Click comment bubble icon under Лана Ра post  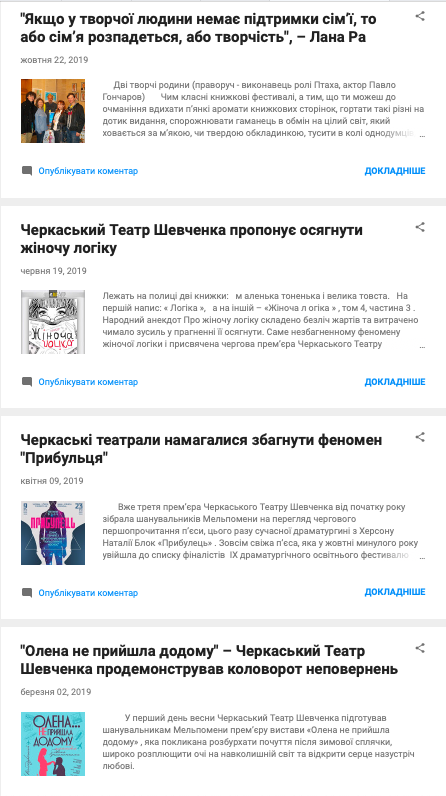(x=27, y=171)
